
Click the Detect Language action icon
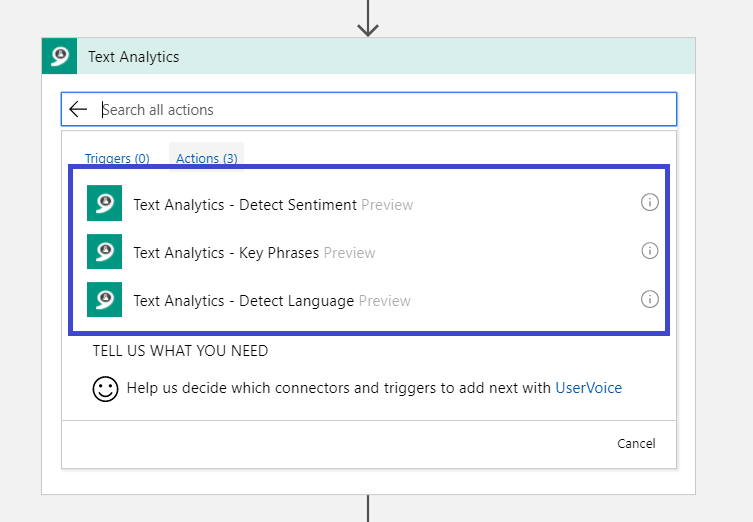pos(104,300)
